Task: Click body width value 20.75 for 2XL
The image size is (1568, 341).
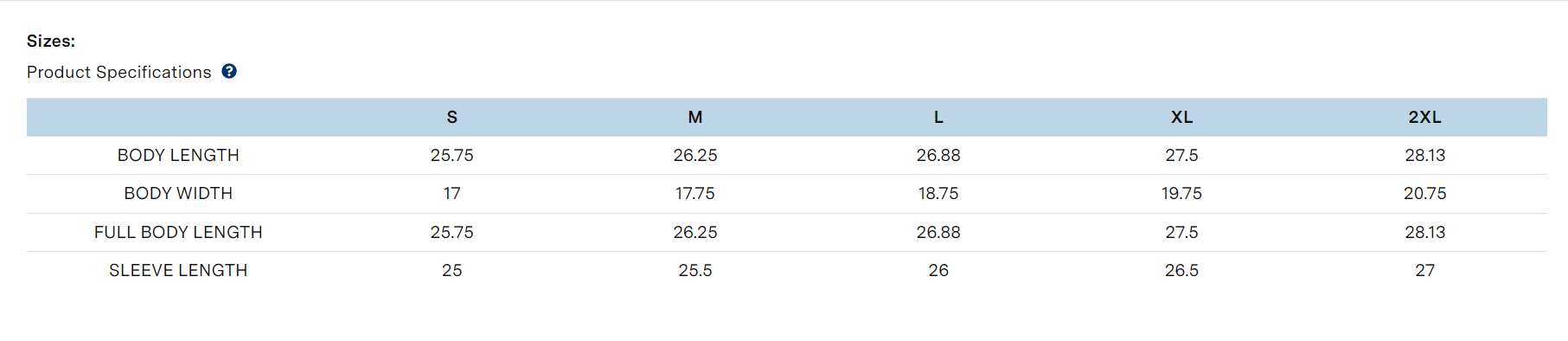Action: pyautogui.click(x=1424, y=194)
